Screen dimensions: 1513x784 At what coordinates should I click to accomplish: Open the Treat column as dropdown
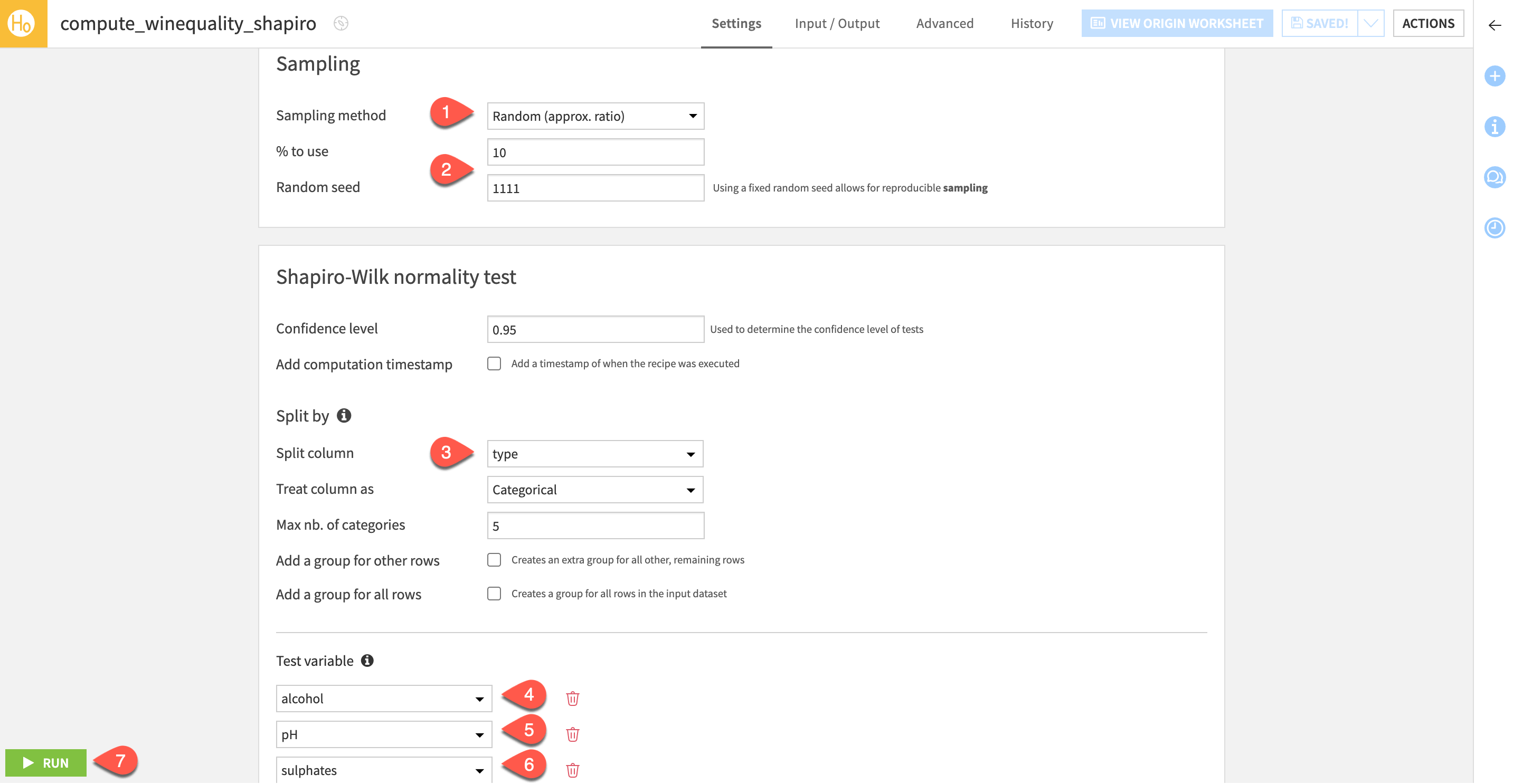coord(595,490)
